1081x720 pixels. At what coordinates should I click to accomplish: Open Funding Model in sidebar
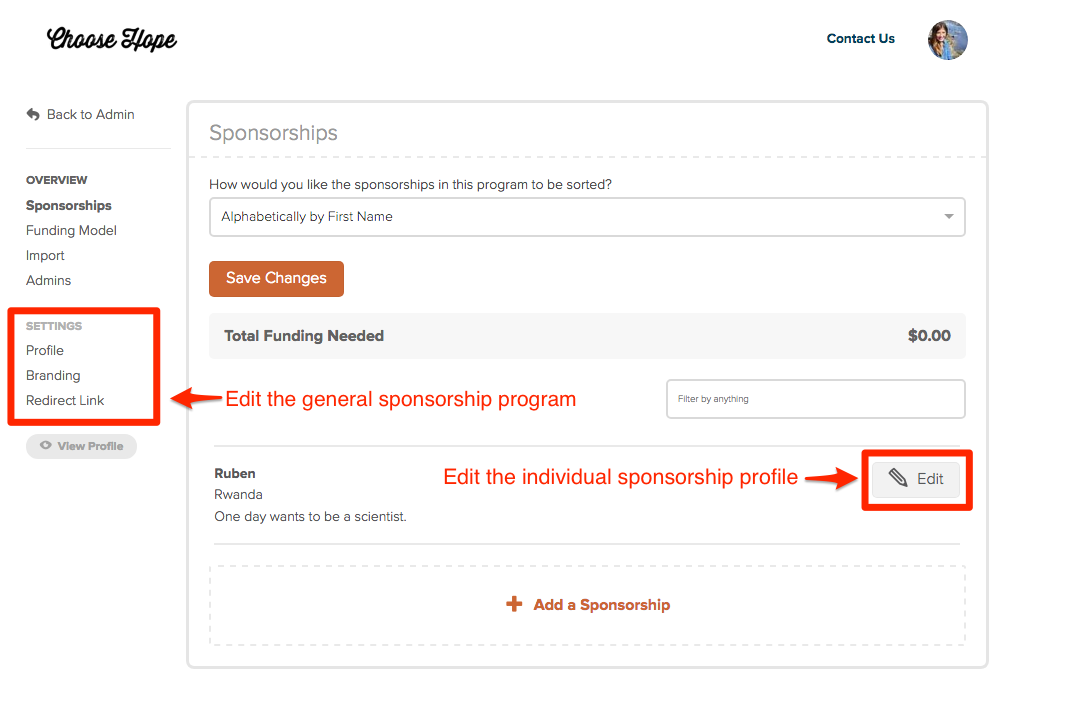coord(71,230)
